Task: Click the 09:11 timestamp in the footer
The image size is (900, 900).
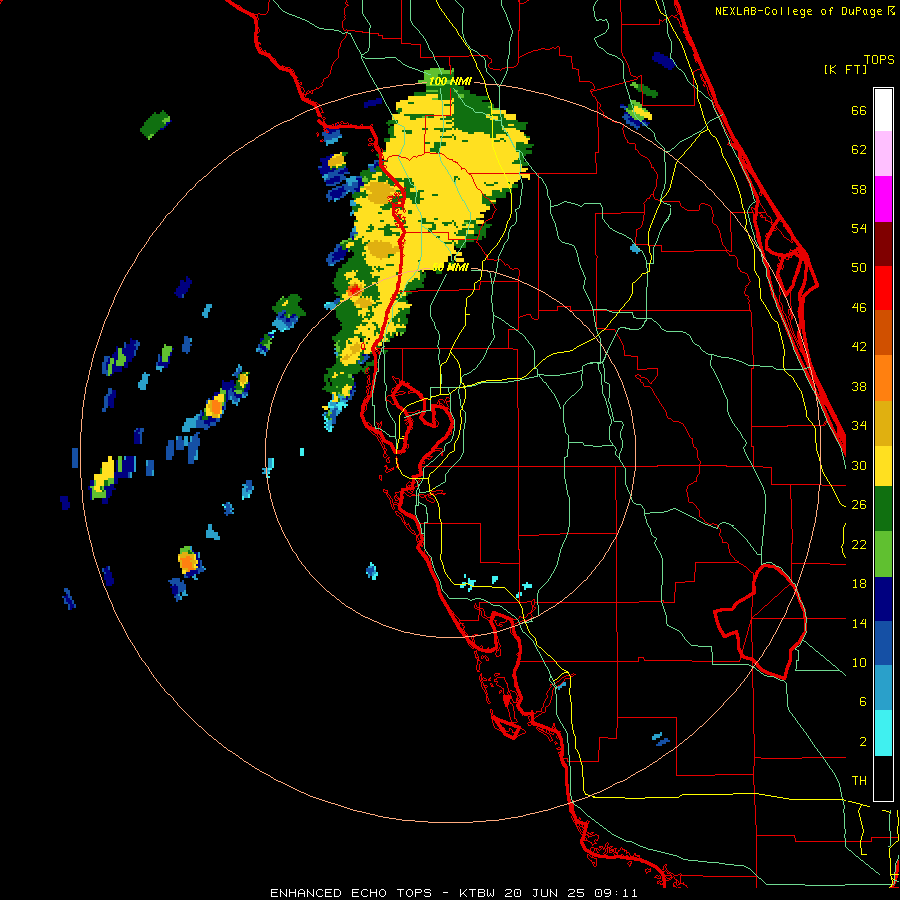Action: 616,893
